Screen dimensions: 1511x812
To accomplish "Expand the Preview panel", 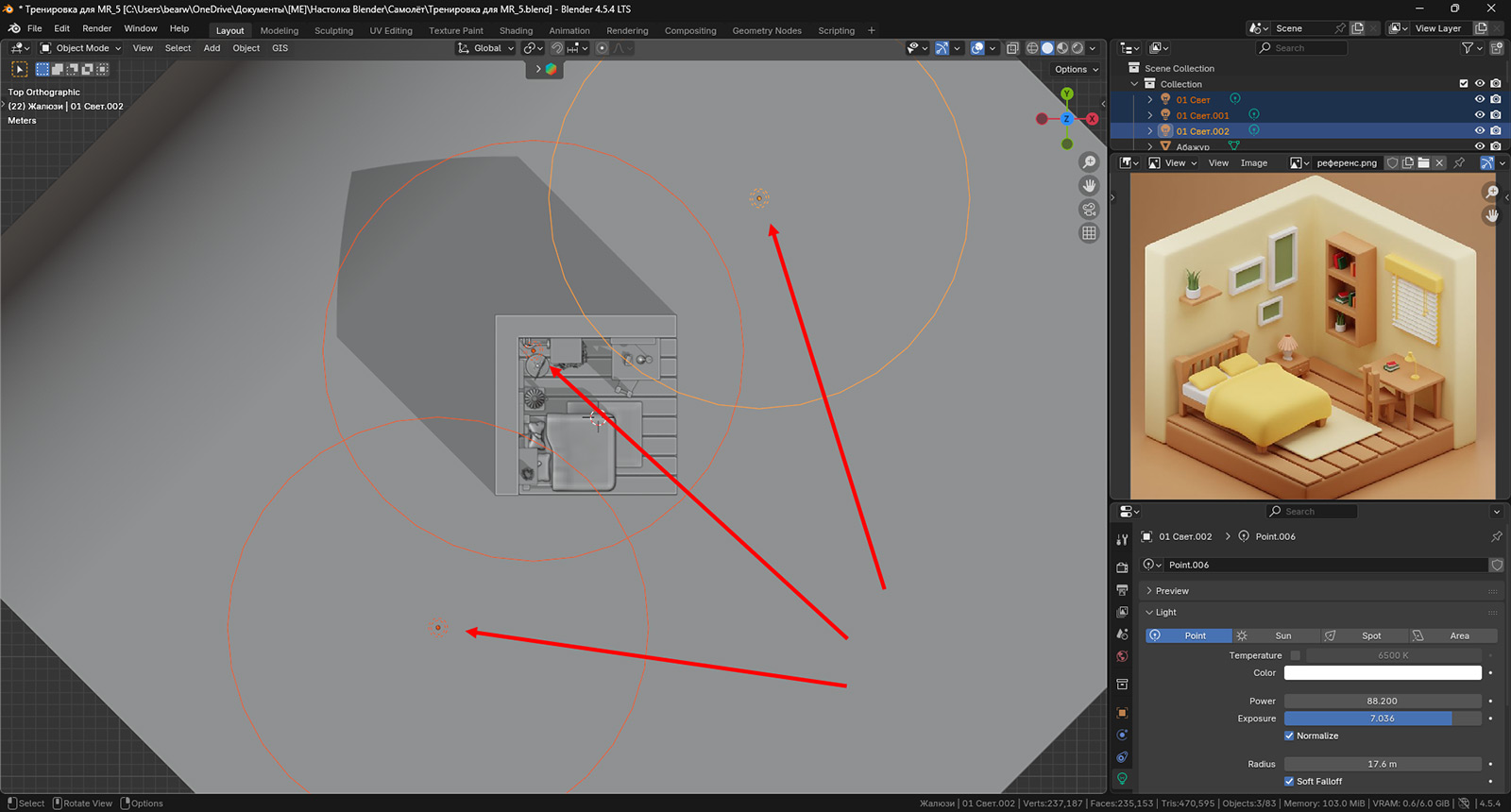I will 1171,591.
